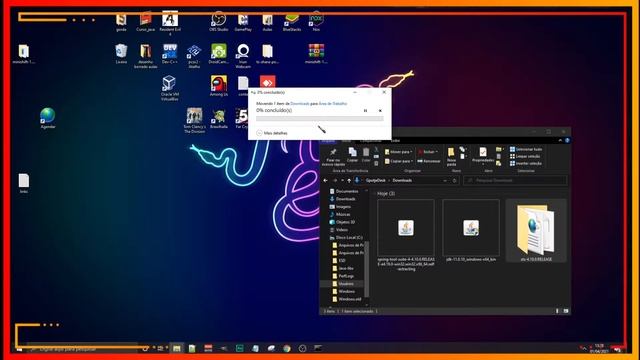The image size is (640, 360).
Task: Select Disco Local (C:) in navigation pane
Action: 346,238
